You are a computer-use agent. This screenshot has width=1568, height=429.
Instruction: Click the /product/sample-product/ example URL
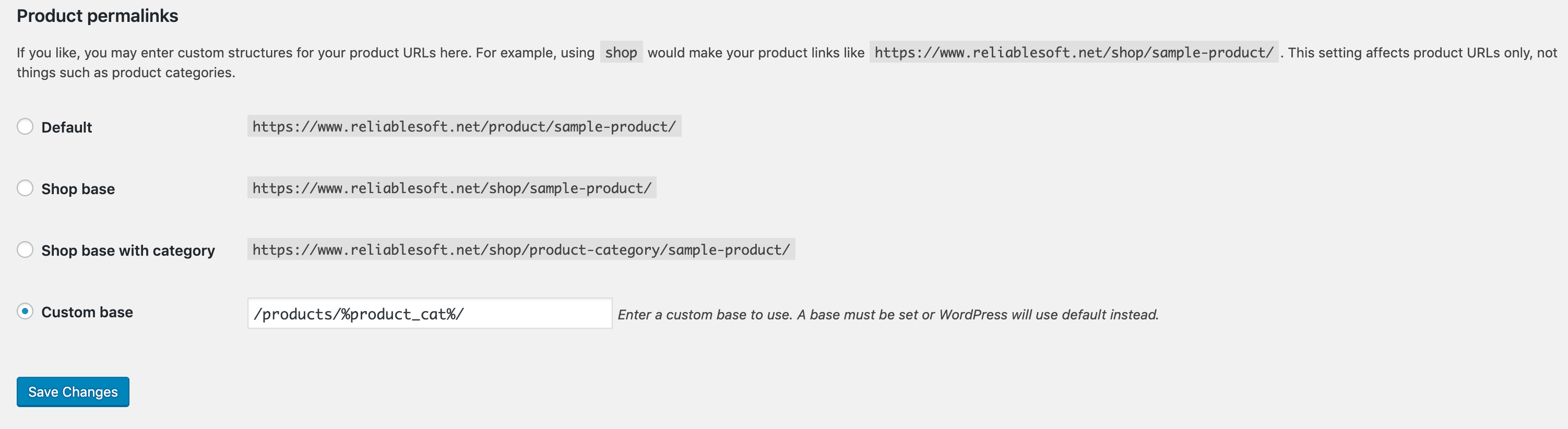464,127
